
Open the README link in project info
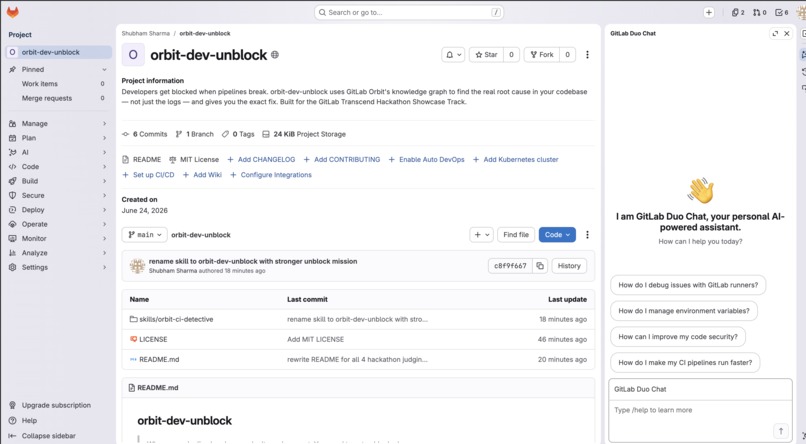click(142, 160)
